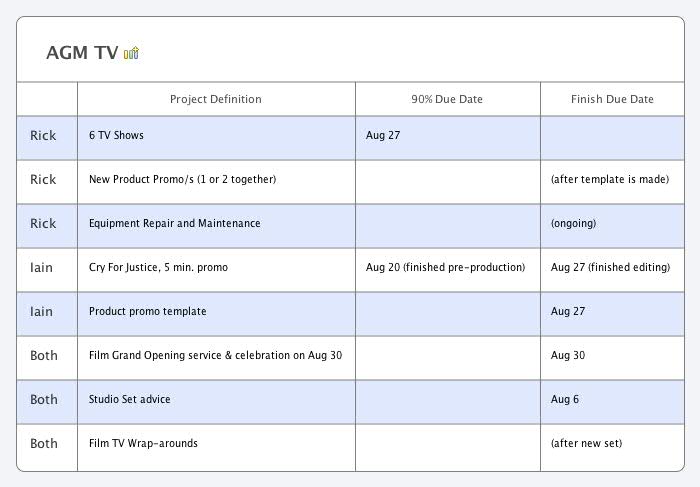Select the 90% Due Date column header

tap(447, 99)
